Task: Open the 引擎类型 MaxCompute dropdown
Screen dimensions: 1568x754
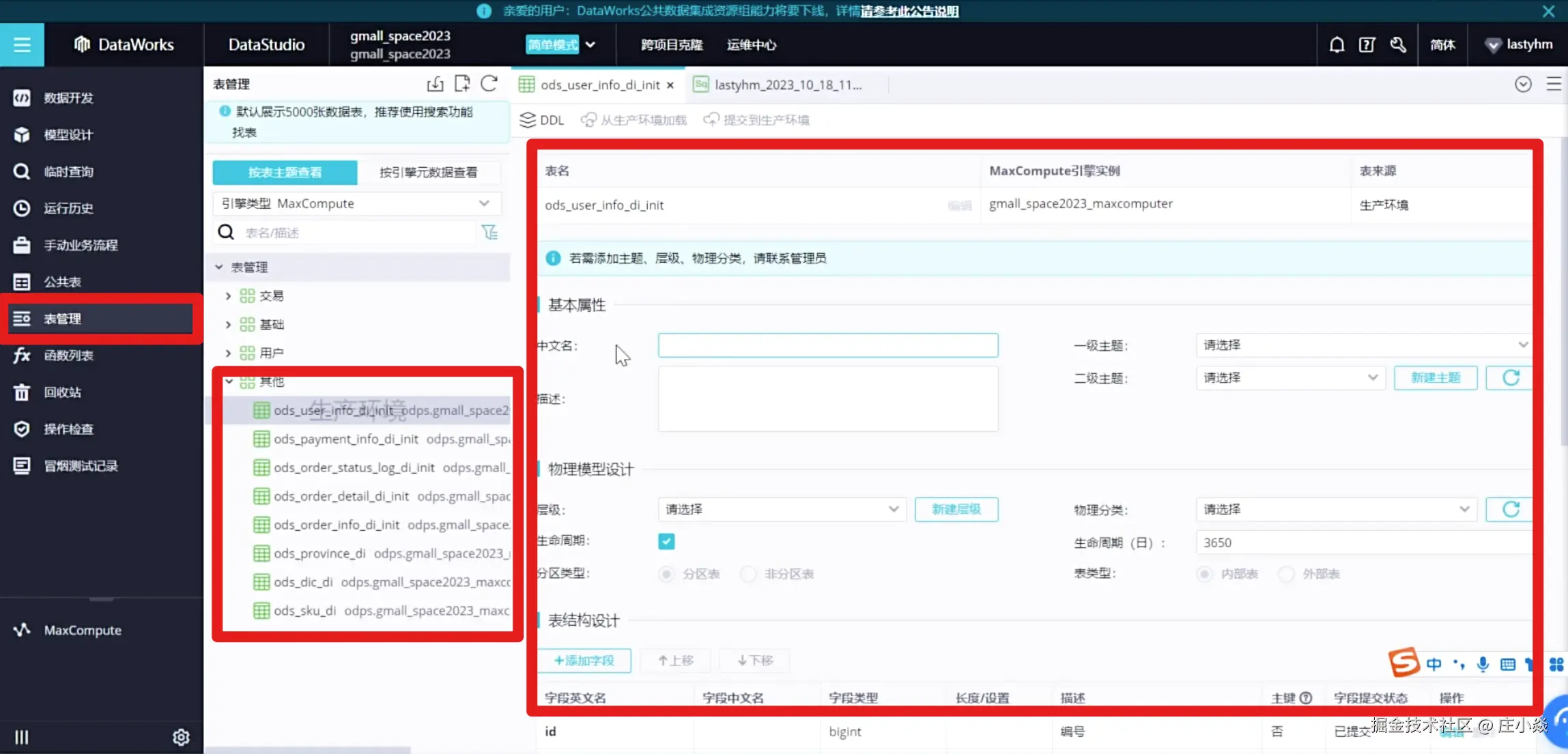Action: click(x=356, y=203)
